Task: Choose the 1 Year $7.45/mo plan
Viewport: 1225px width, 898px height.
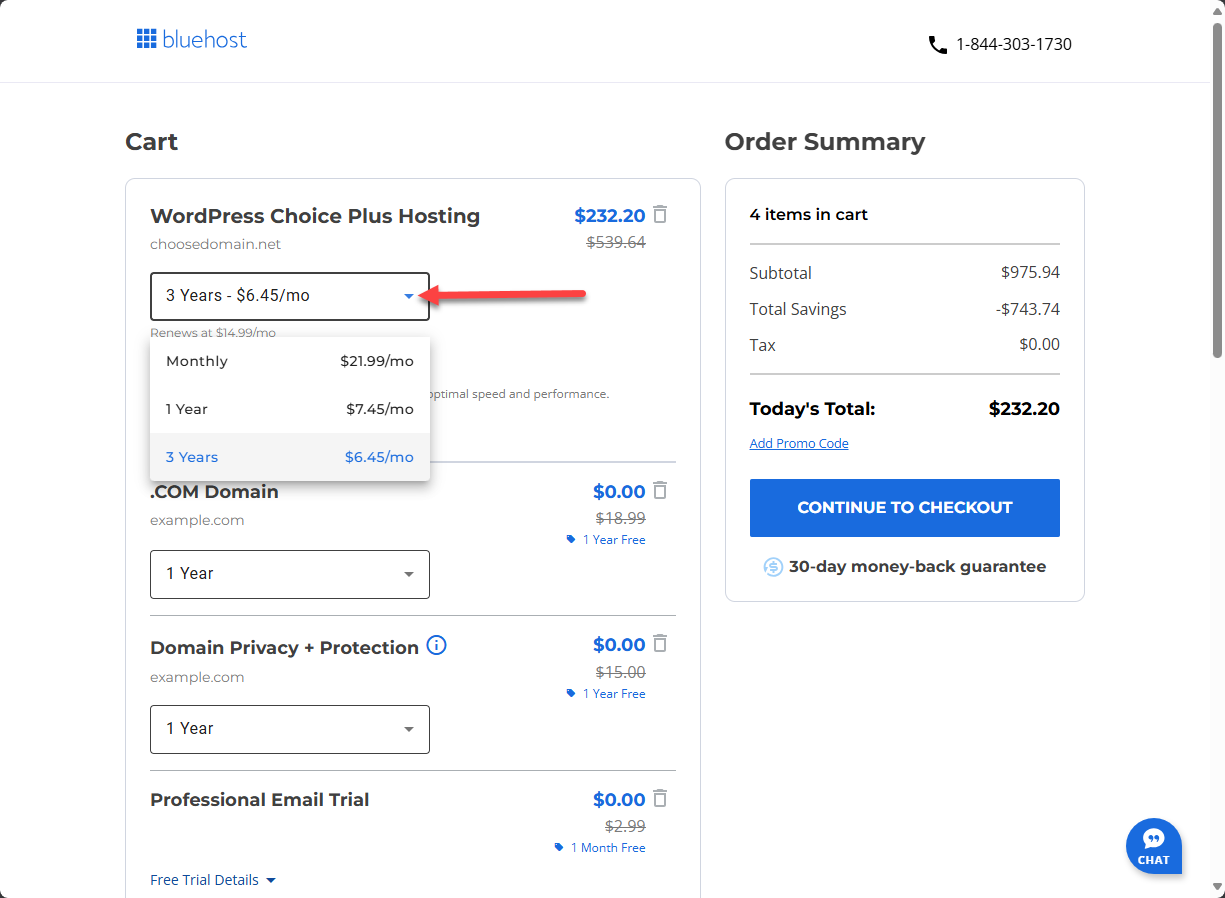Action: pos(289,409)
